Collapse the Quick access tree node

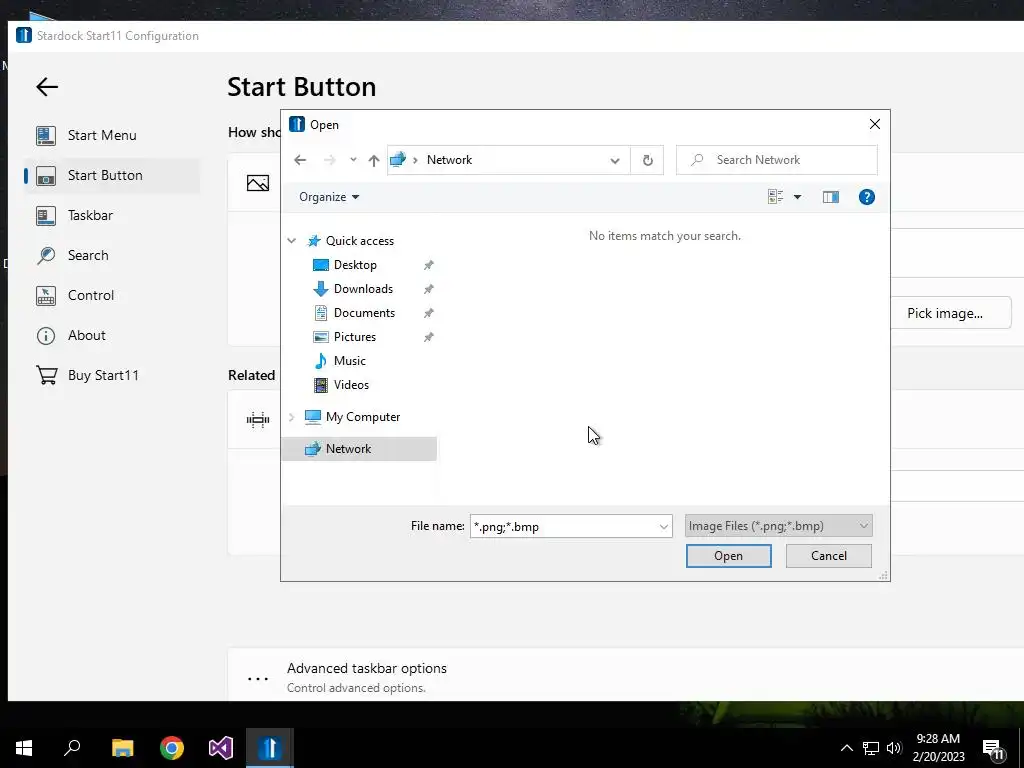[291, 241]
